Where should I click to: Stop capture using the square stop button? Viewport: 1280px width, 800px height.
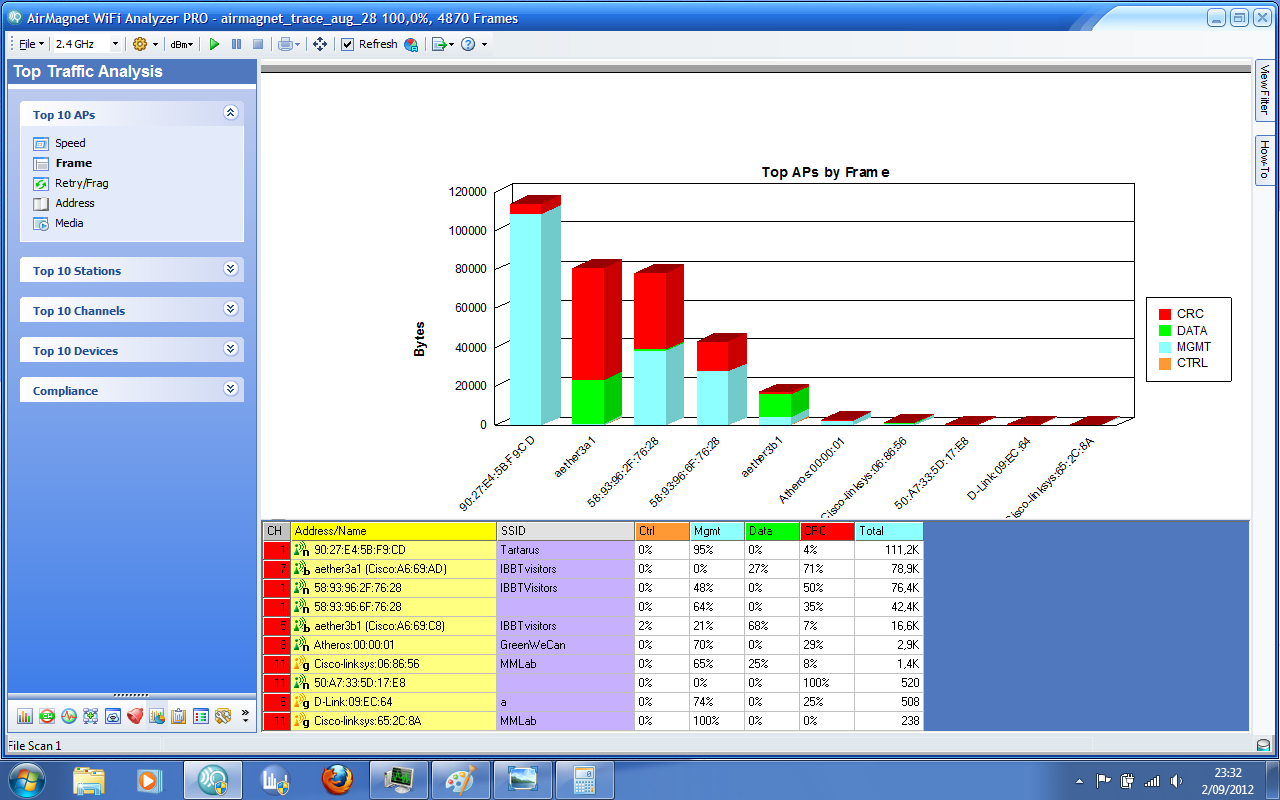pos(258,44)
